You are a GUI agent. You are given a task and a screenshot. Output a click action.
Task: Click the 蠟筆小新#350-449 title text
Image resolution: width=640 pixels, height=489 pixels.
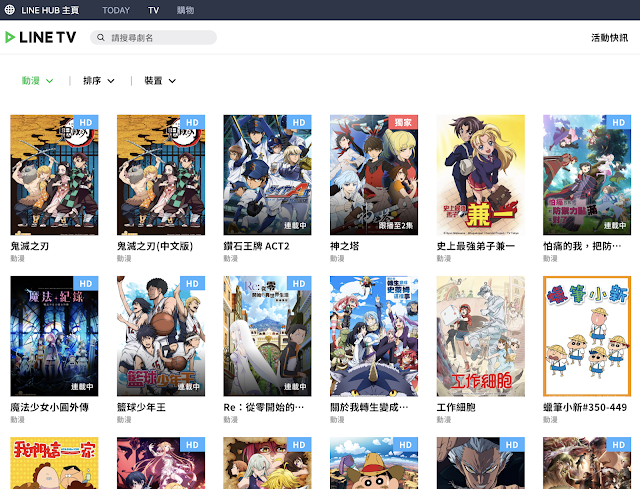click(x=585, y=407)
